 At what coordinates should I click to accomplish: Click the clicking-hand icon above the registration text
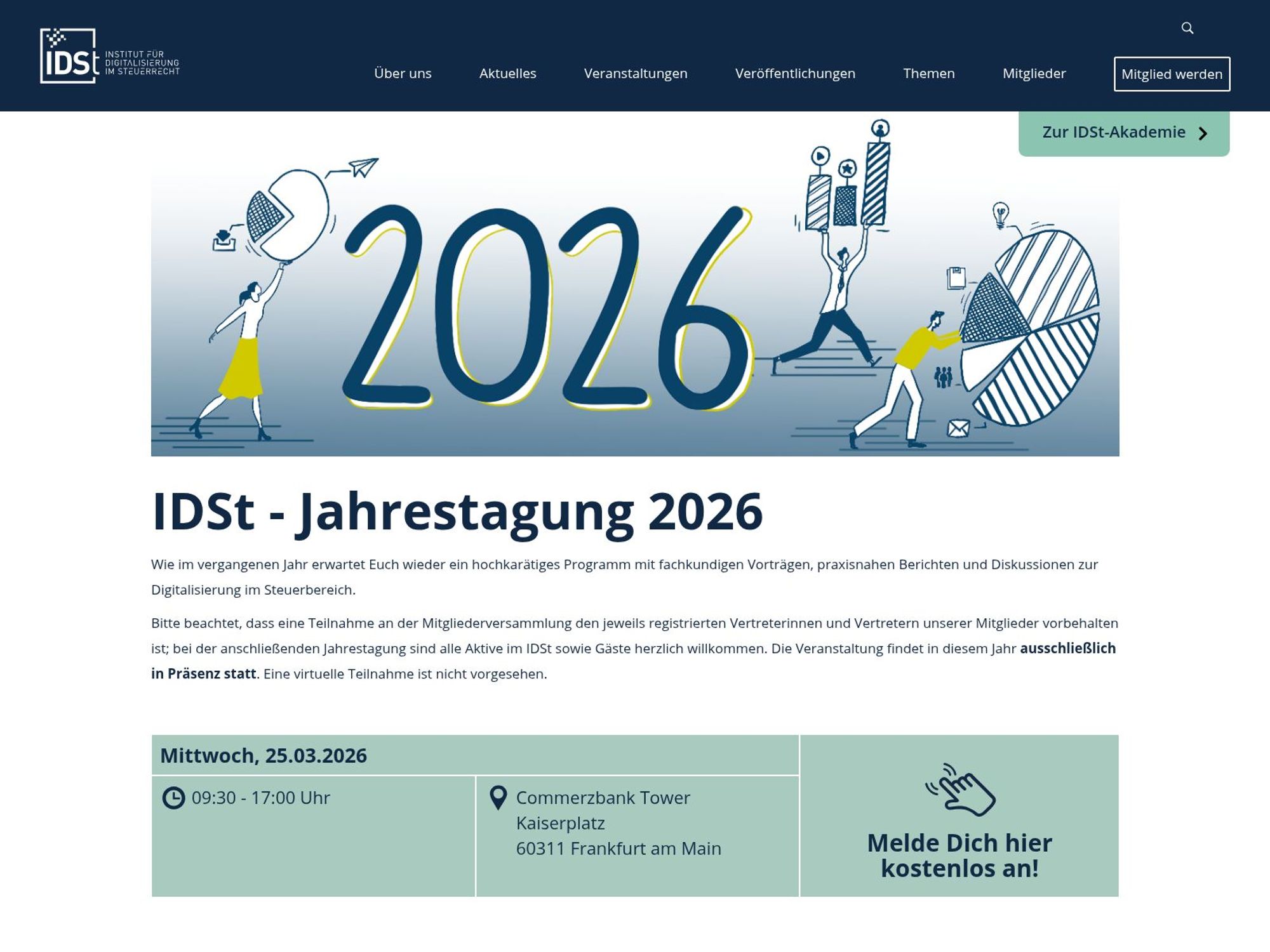tap(960, 790)
